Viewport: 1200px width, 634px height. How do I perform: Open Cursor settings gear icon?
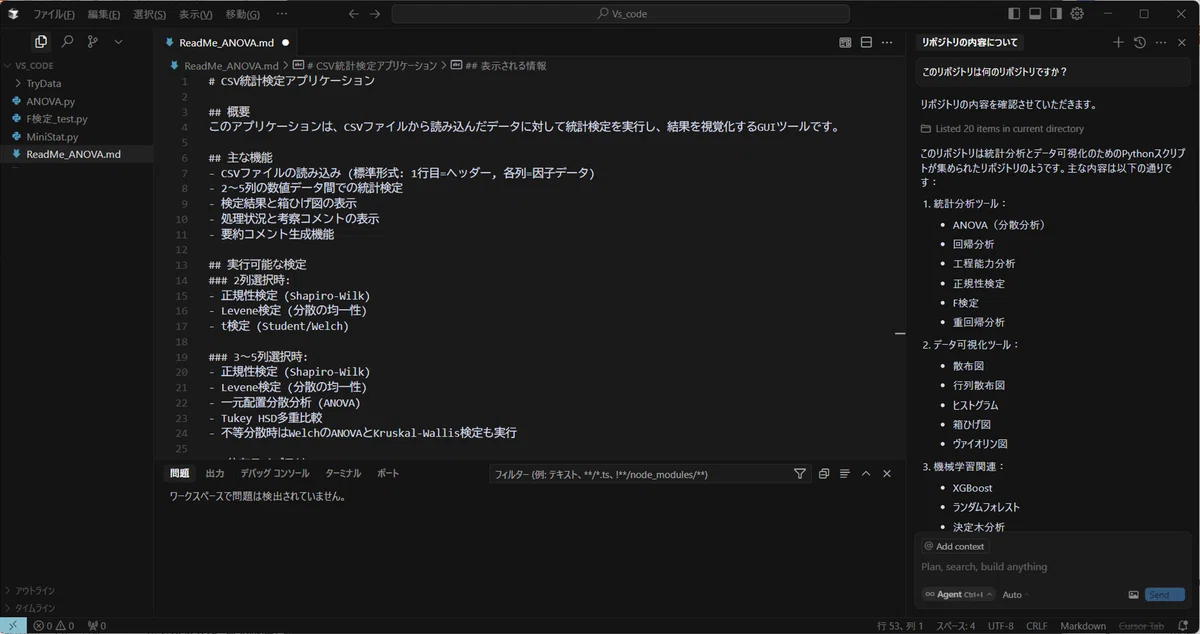click(x=1077, y=14)
